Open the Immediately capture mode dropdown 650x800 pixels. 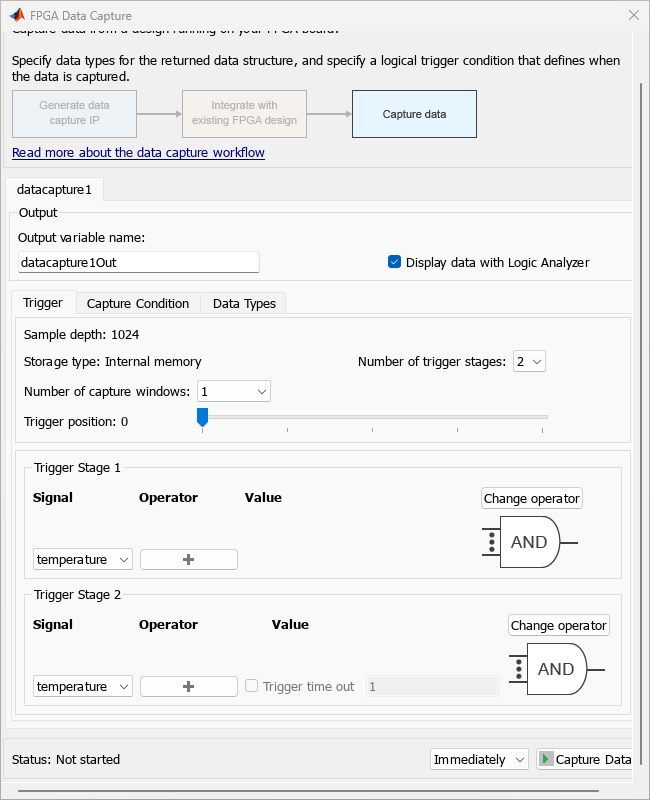[479, 759]
